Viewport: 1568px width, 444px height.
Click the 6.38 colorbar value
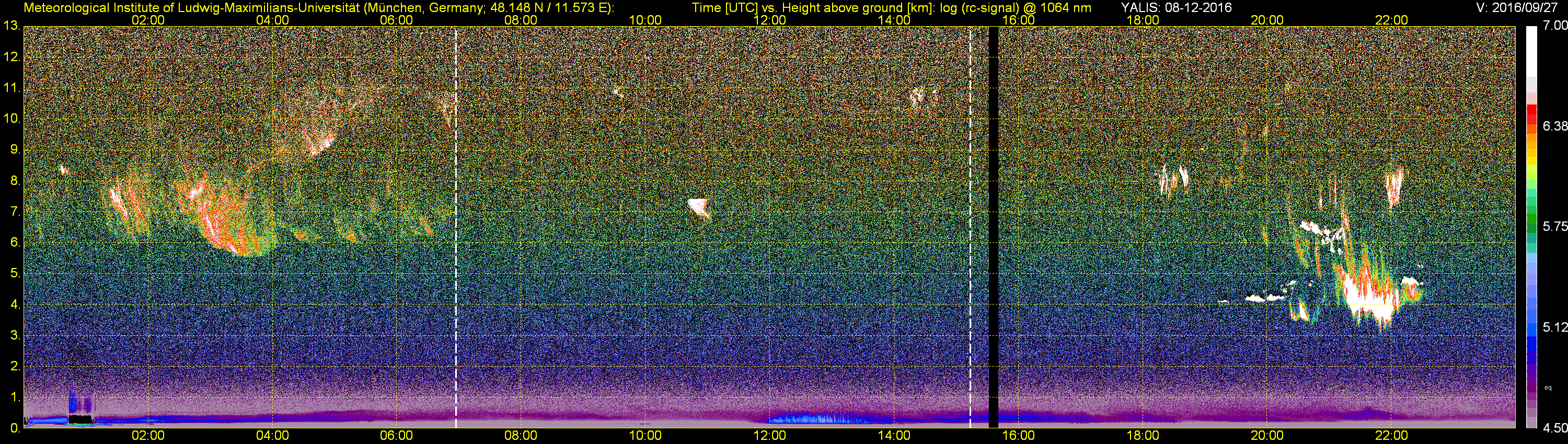click(1554, 126)
